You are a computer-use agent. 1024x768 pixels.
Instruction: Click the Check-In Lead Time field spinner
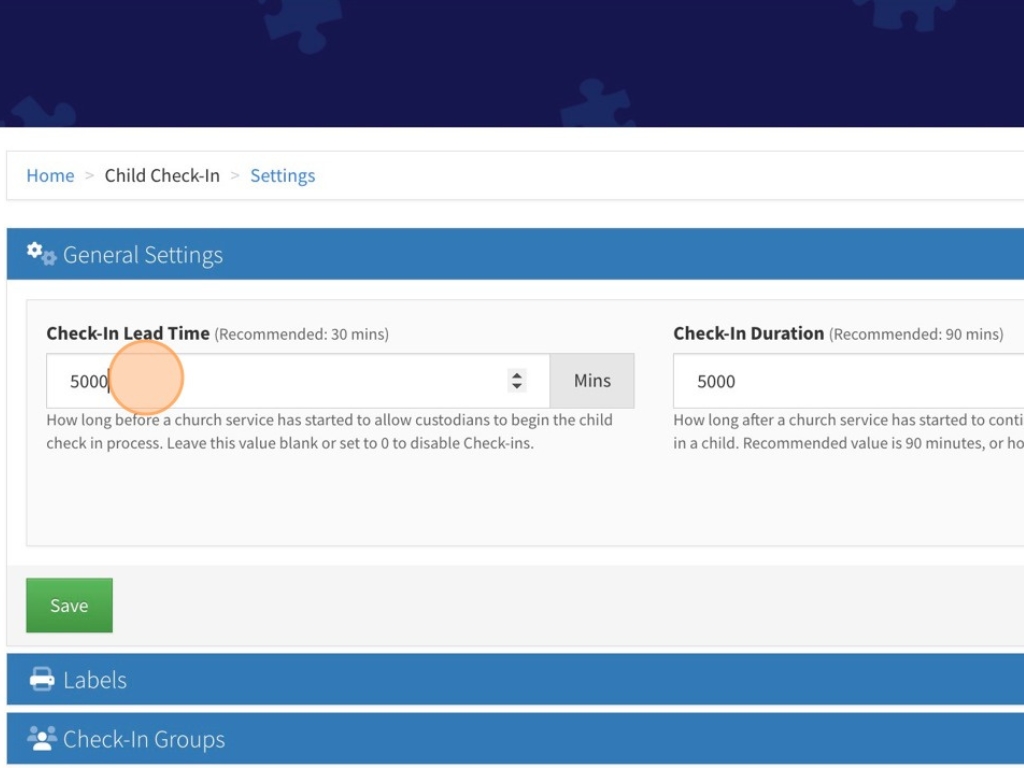click(x=517, y=381)
